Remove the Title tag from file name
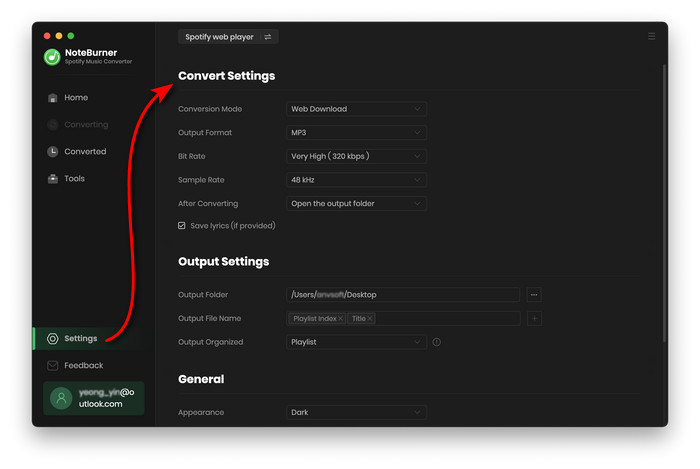Image resolution: width=700 pixels, height=469 pixels. click(370, 319)
